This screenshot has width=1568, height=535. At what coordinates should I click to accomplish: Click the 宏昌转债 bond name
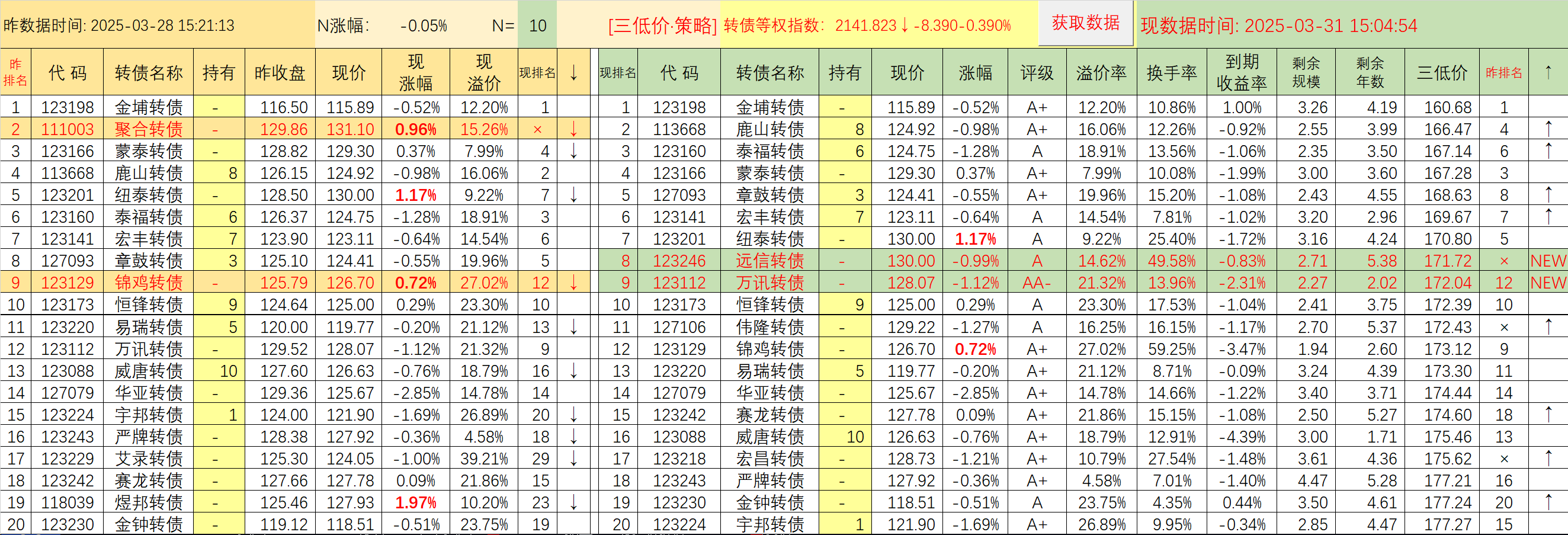coord(770,459)
